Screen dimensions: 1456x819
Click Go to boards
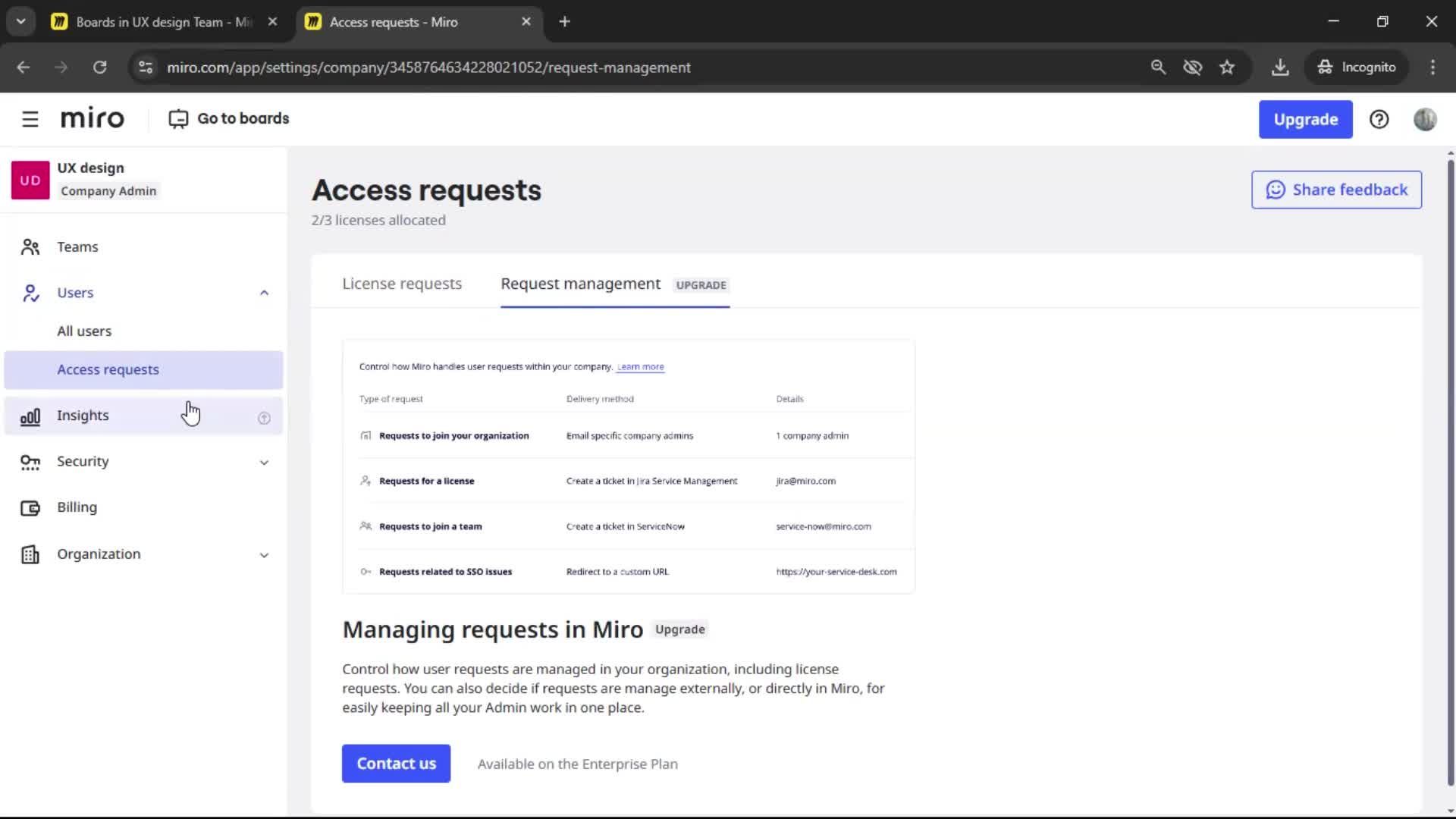(x=229, y=119)
